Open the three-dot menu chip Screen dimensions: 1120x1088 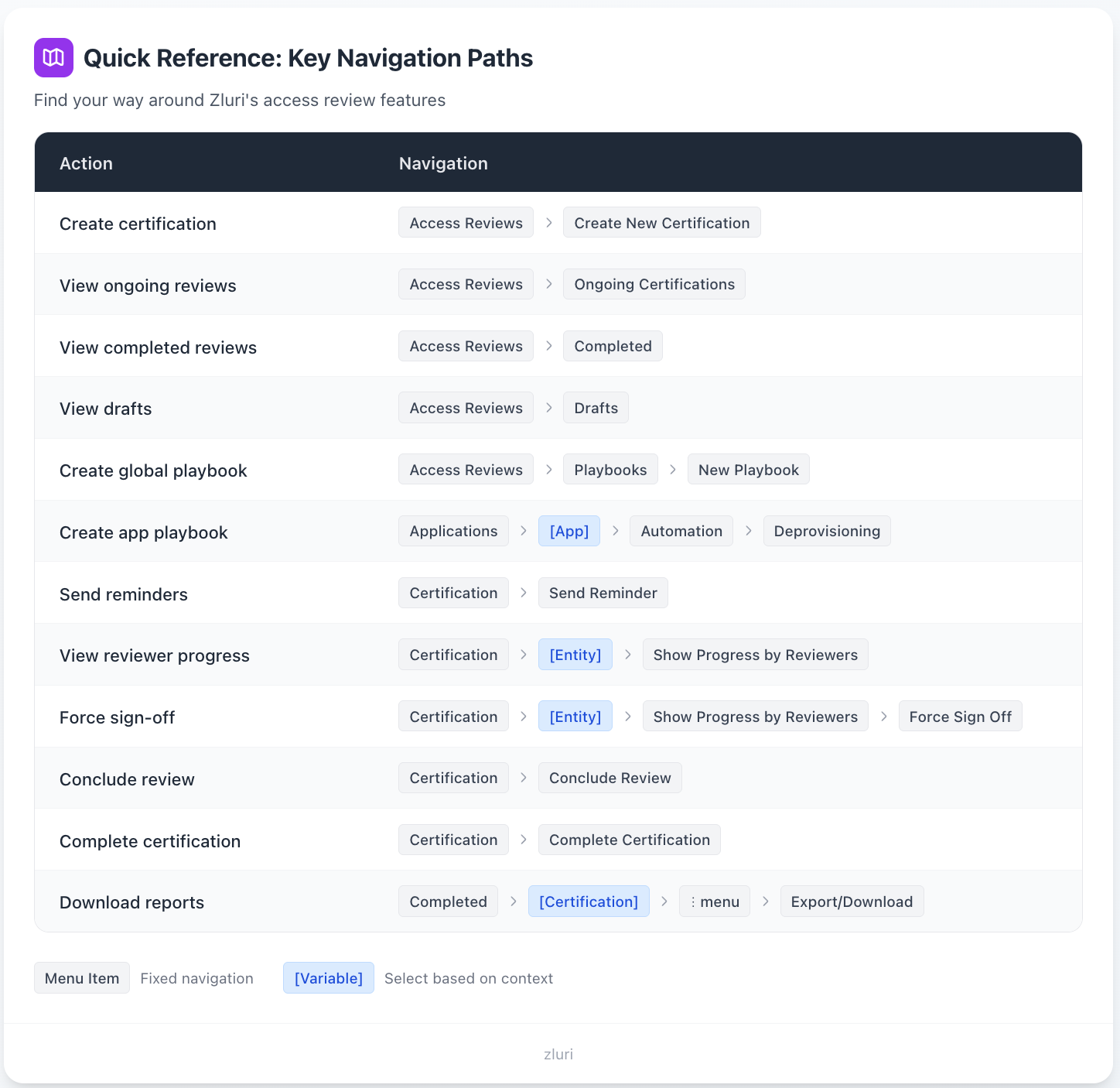pos(714,902)
